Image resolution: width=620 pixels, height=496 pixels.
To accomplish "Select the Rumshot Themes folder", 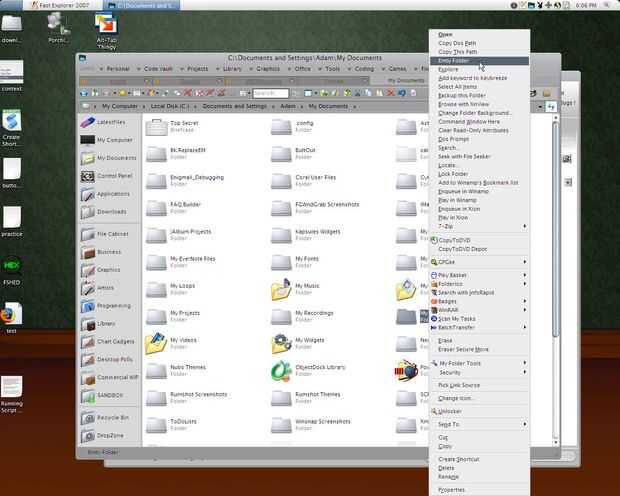I will (x=306, y=398).
